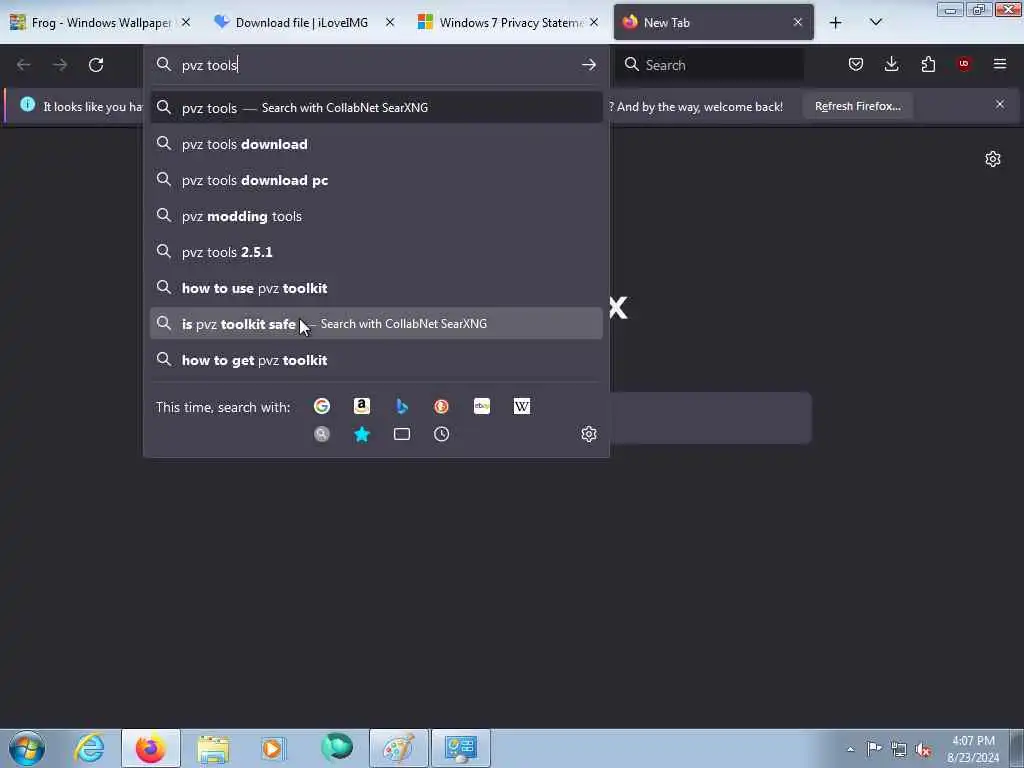Screen dimensions: 1024x768
Task: Open the clock showing 4:07 PM
Action: pos(973,749)
